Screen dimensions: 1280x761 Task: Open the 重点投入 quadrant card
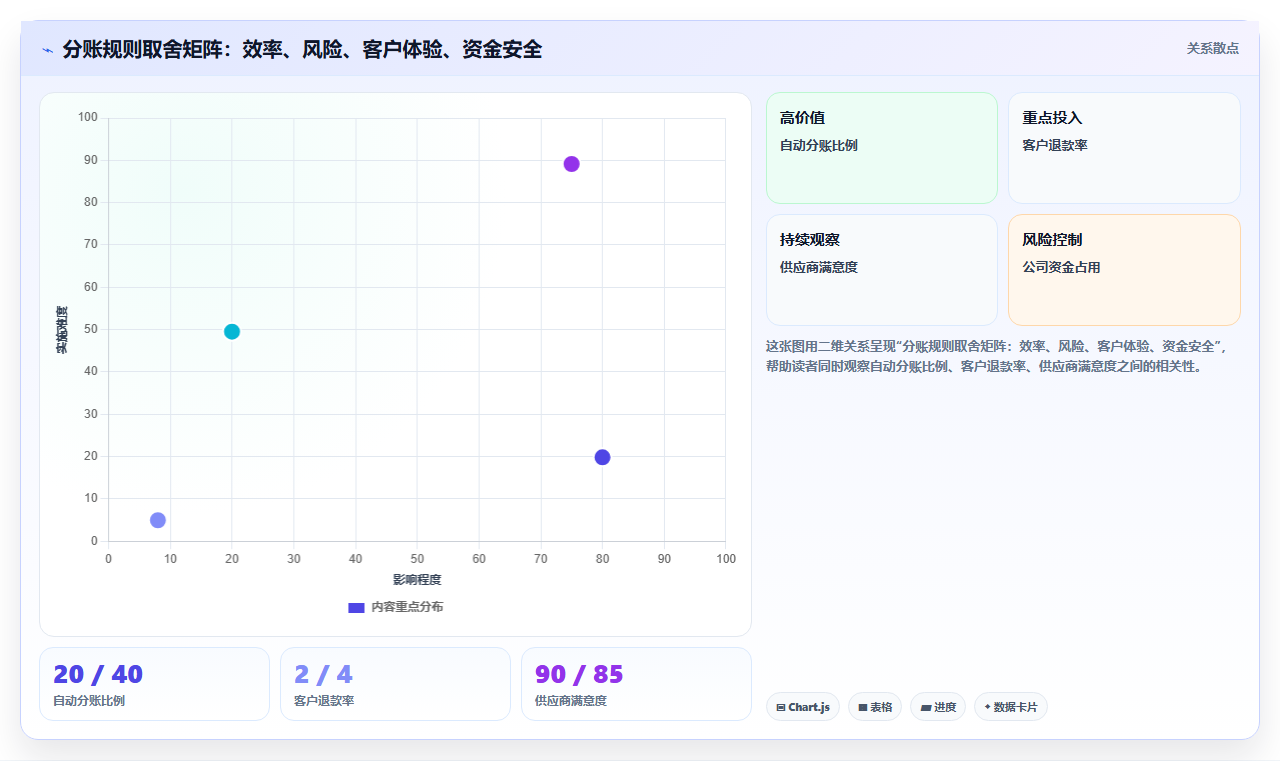click(1124, 148)
